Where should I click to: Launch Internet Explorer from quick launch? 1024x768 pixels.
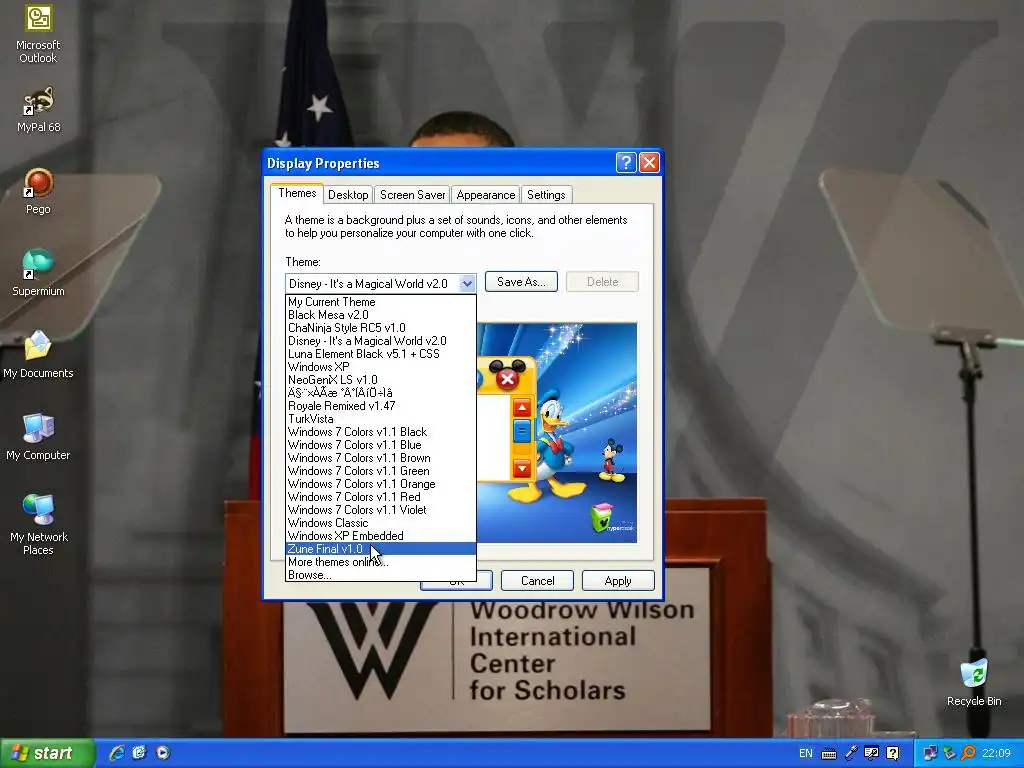pos(117,753)
